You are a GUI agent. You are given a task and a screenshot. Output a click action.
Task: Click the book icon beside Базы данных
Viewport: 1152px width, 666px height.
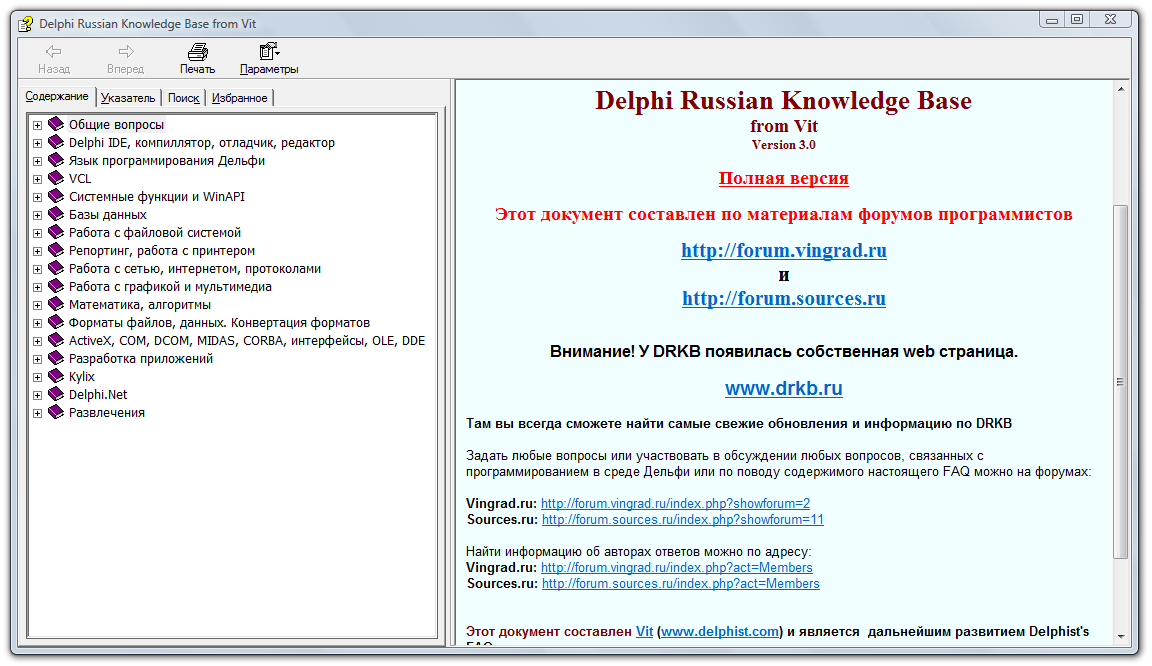[x=55, y=215]
